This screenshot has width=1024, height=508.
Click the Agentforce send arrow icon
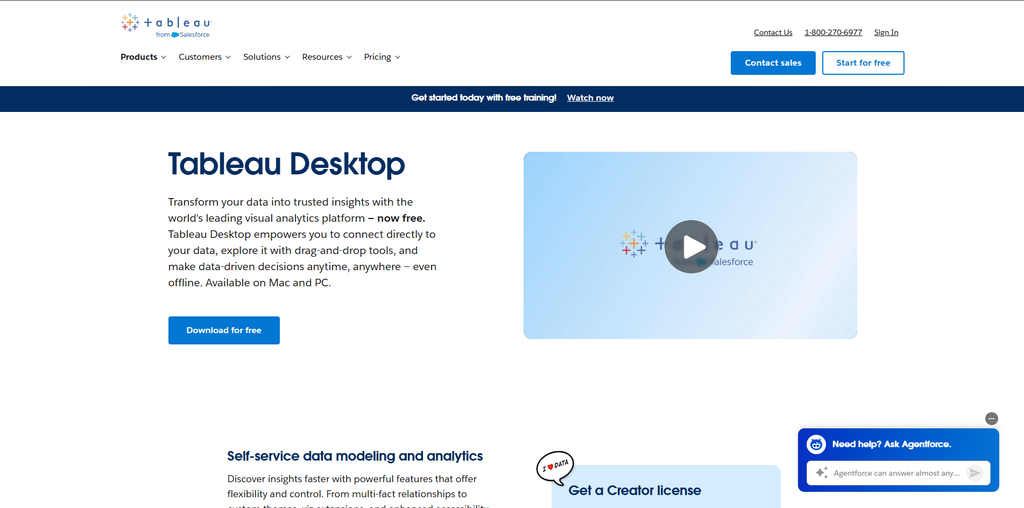974,473
